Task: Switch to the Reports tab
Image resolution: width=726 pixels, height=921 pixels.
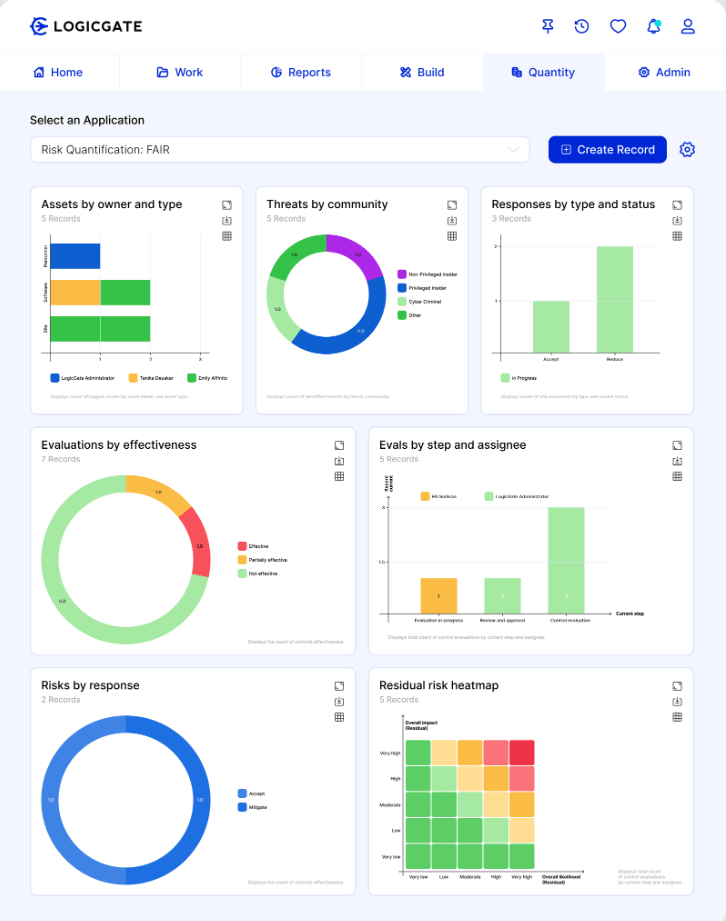Action: (x=301, y=72)
